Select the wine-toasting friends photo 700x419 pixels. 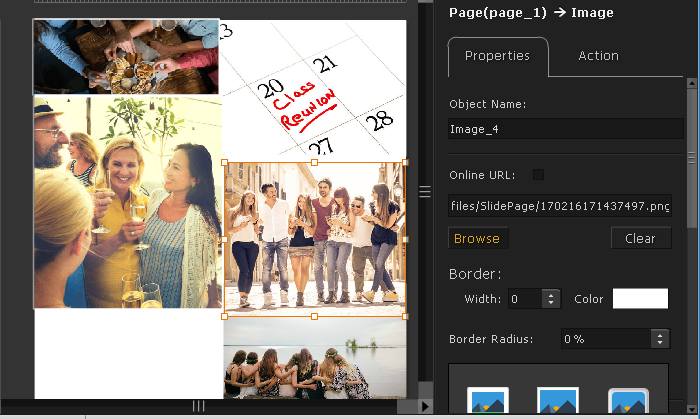click(x=128, y=202)
